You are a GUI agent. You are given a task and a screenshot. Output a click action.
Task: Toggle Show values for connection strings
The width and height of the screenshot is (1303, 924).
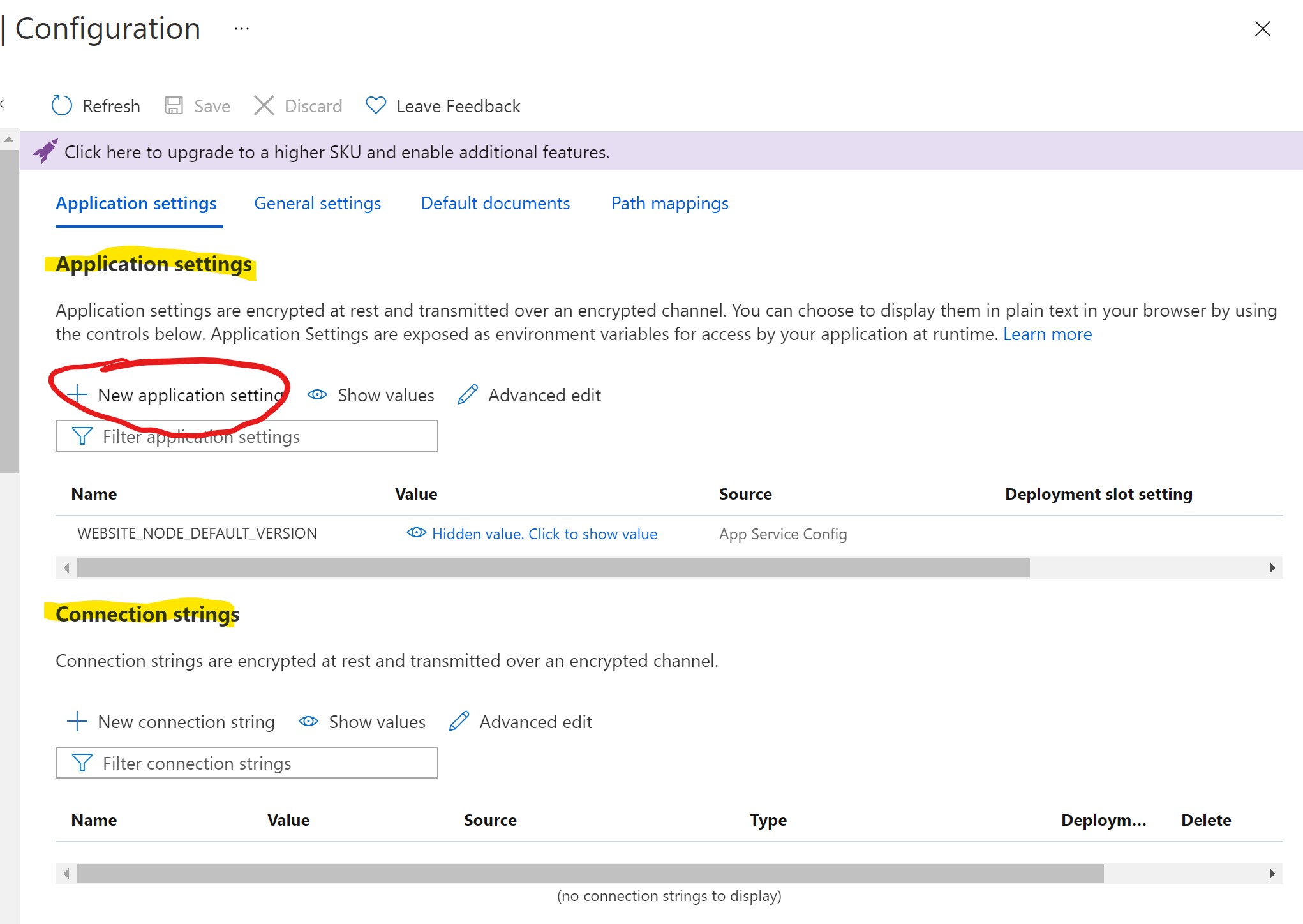362,722
